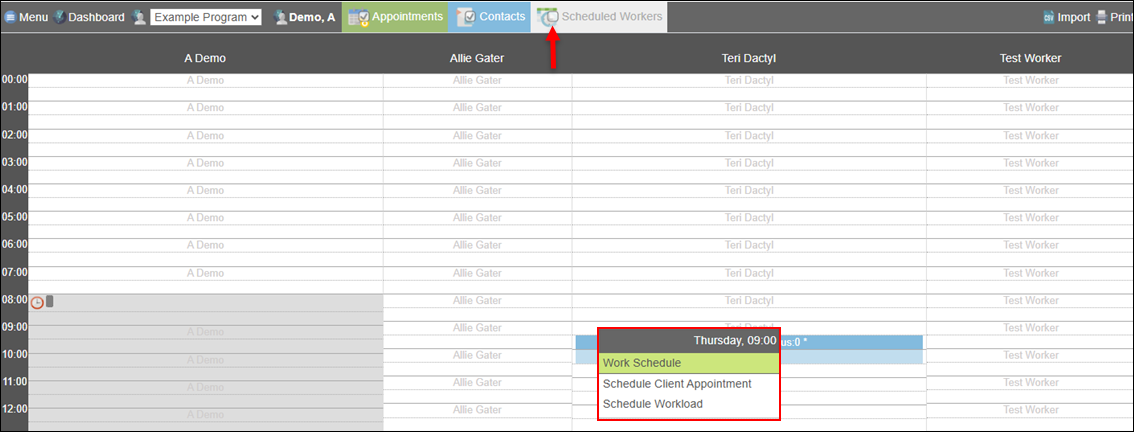Image resolution: width=1134 pixels, height=432 pixels.
Task: Click the Teri Dactyl column header
Action: click(x=748, y=58)
